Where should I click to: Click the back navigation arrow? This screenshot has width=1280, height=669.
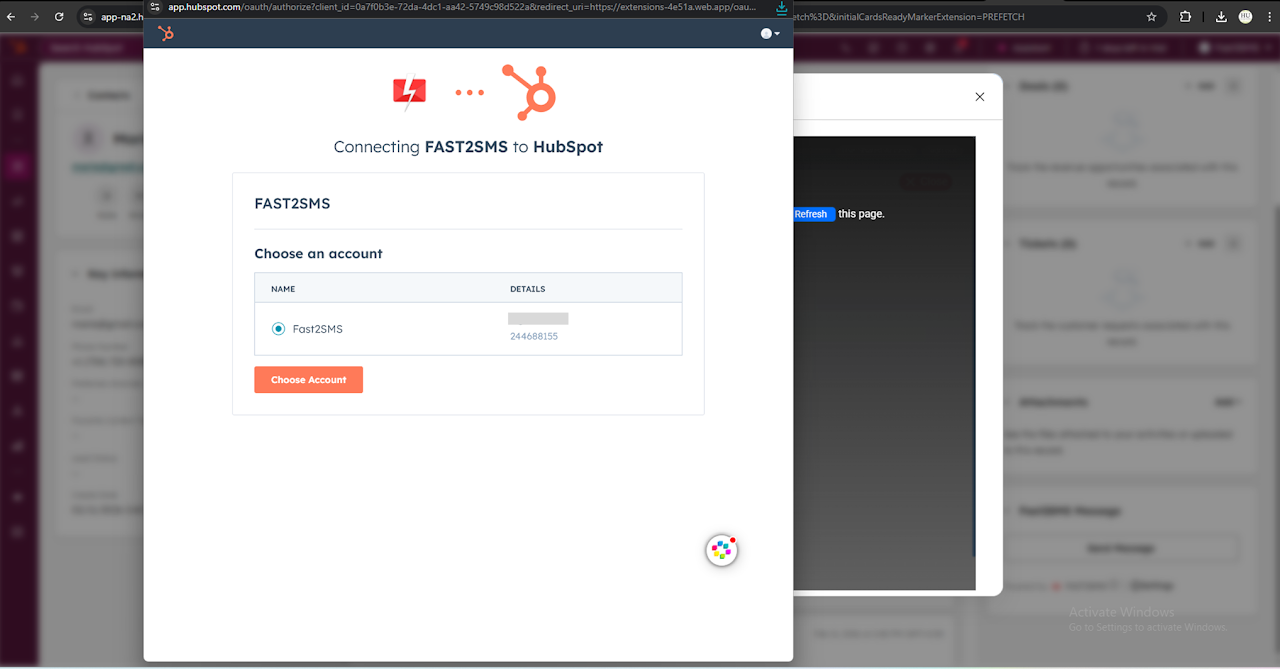click(12, 16)
